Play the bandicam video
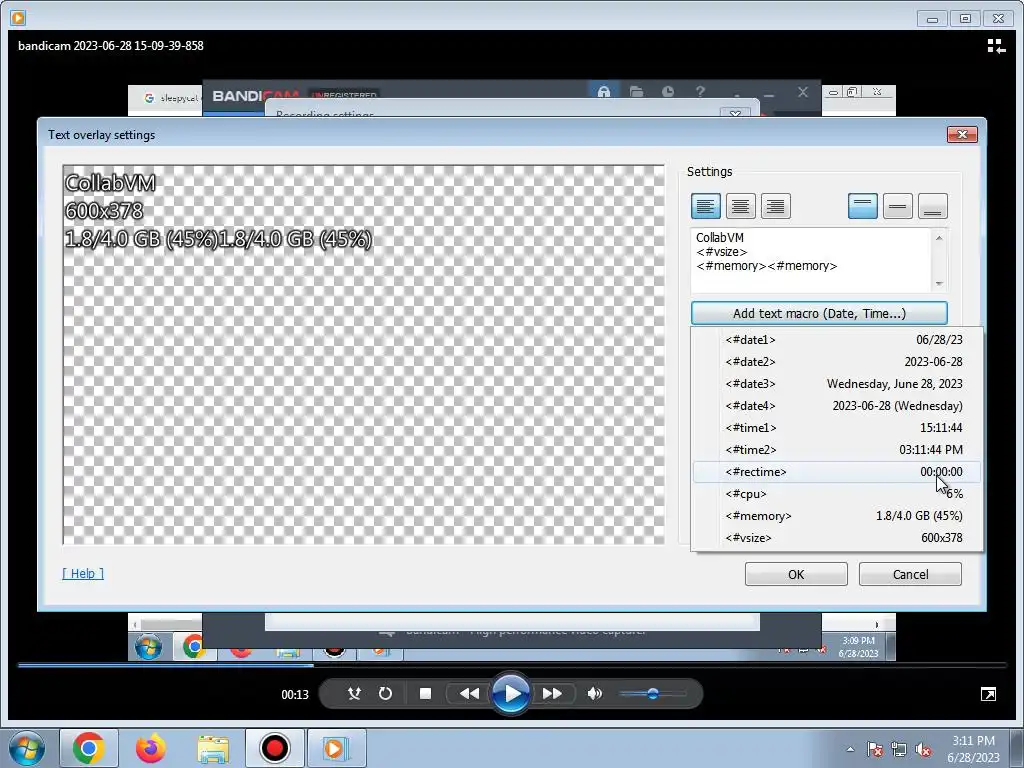 pyautogui.click(x=511, y=694)
